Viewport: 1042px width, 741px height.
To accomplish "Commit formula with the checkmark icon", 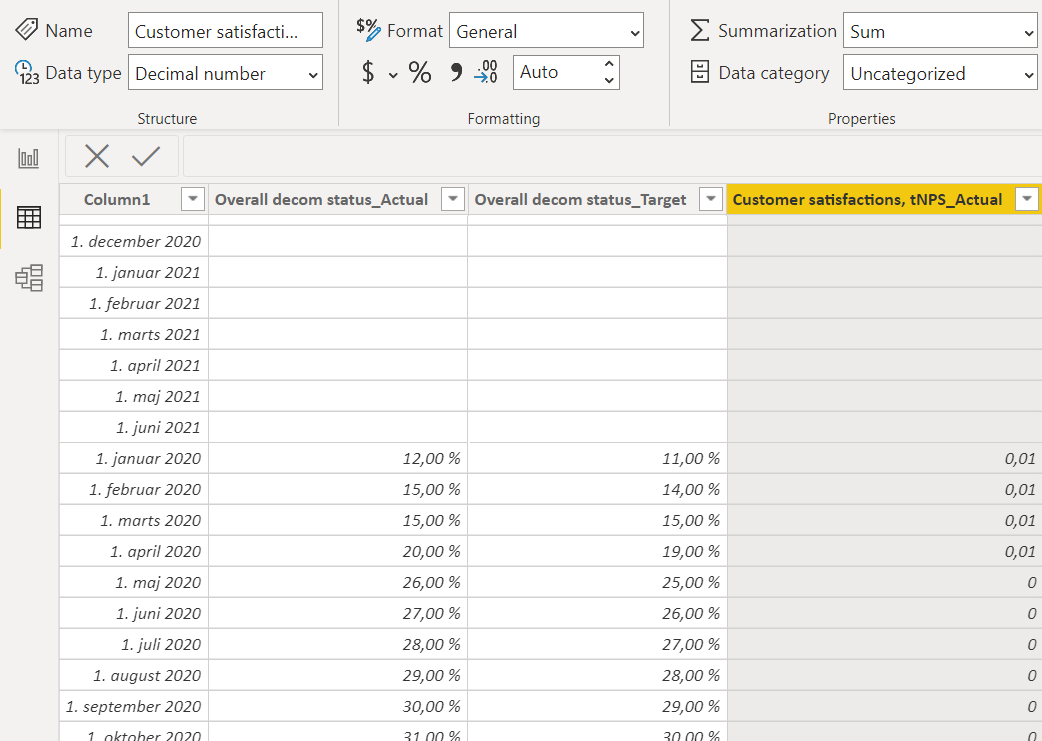I will [x=146, y=156].
